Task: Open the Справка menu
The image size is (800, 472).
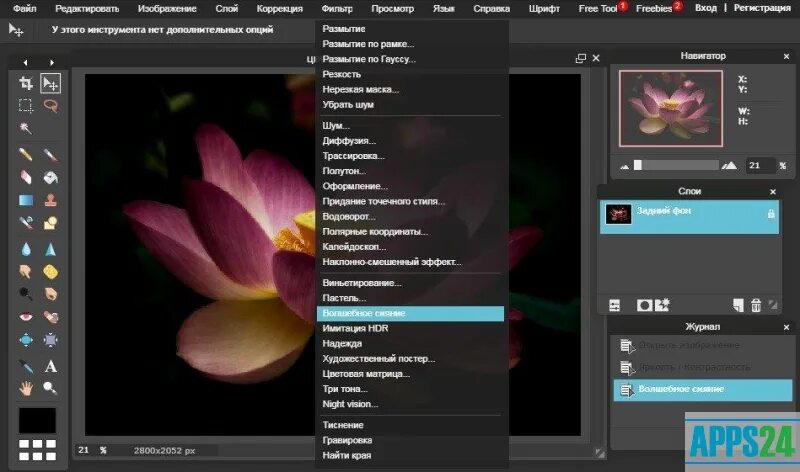Action: 491,8
